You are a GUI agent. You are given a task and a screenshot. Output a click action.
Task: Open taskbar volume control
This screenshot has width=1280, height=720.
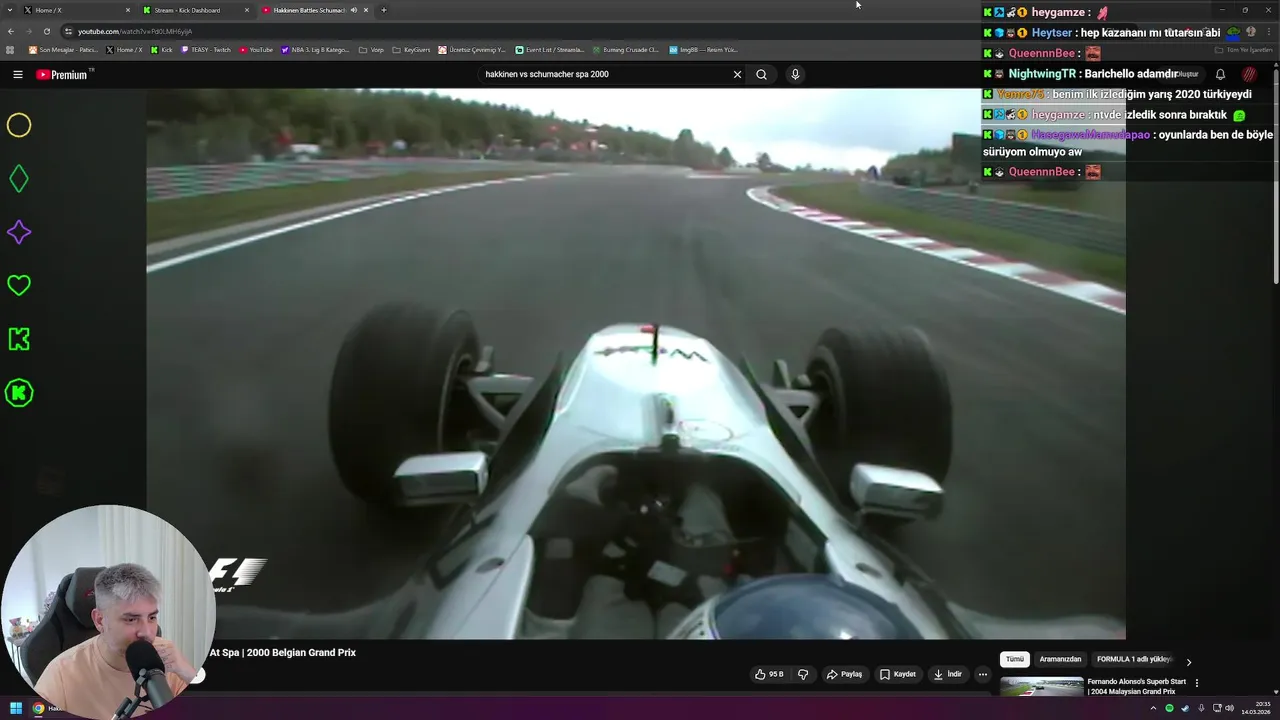pos(1229,708)
